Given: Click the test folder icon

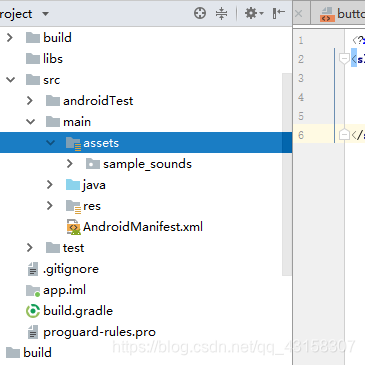Looking at the screenshot, I should coord(53,248).
